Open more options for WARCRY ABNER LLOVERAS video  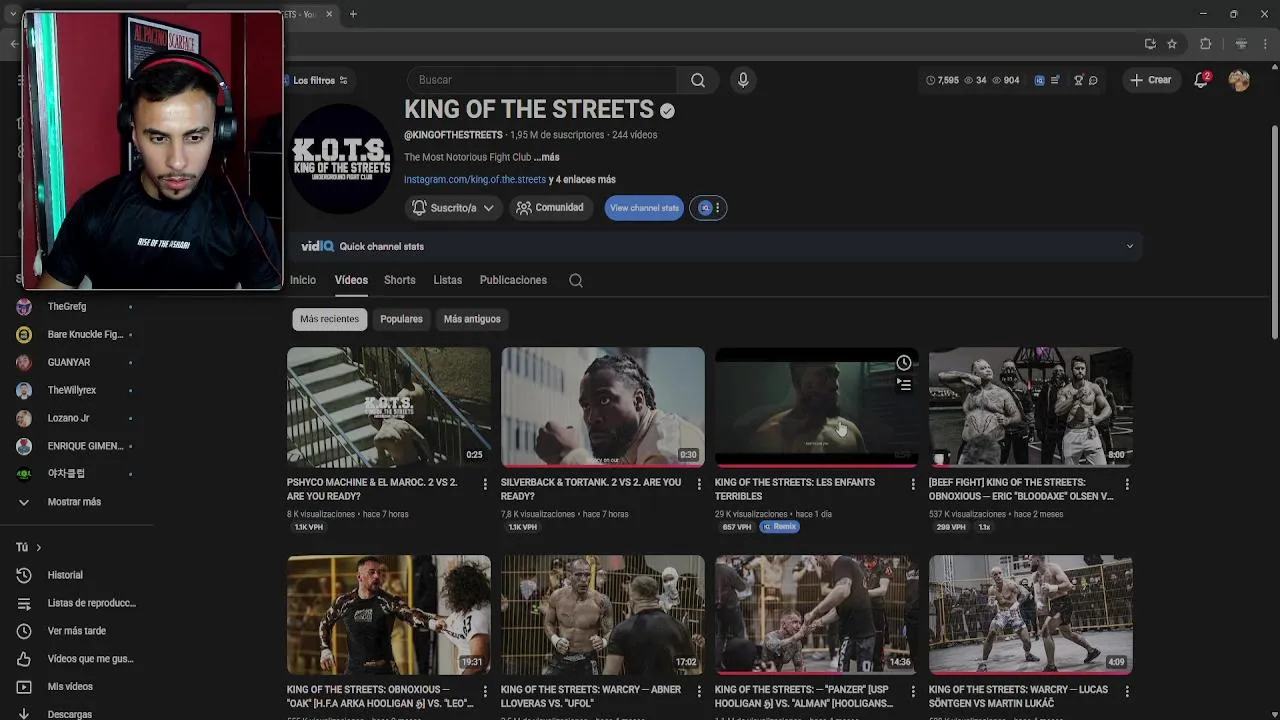699,691
